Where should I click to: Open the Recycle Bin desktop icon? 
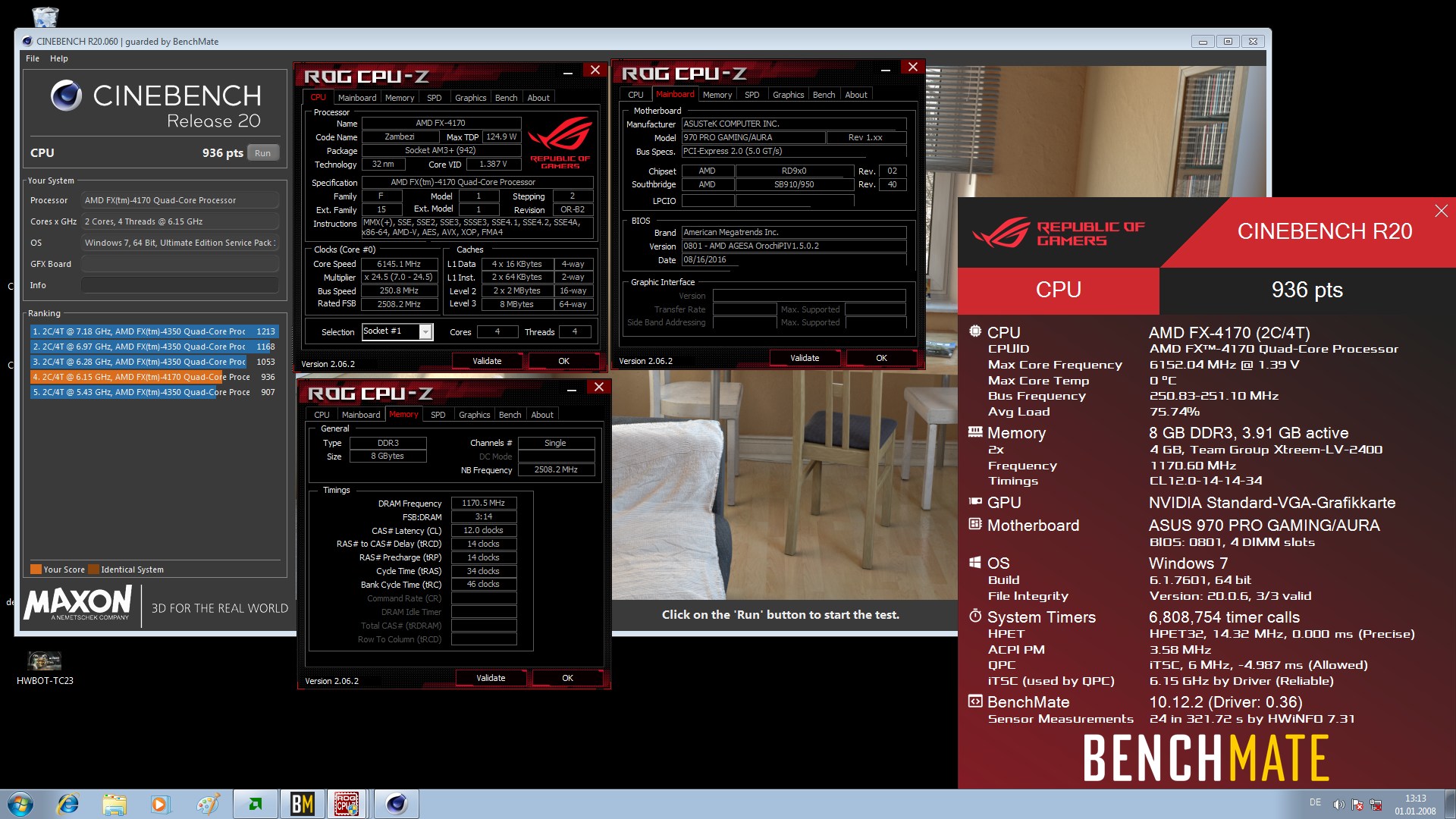(45, 15)
